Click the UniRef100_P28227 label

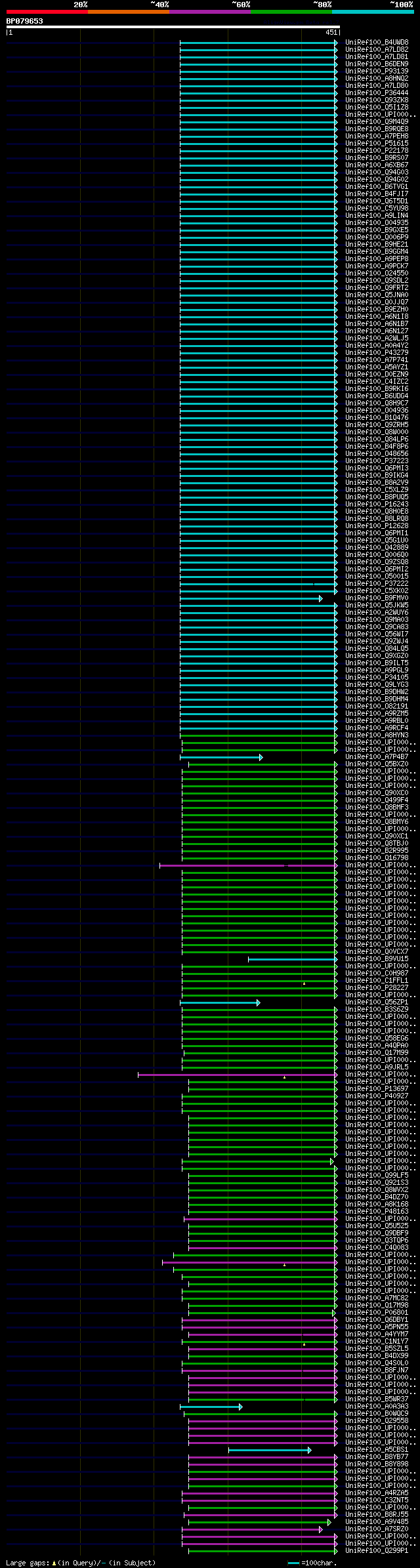[x=377, y=988]
